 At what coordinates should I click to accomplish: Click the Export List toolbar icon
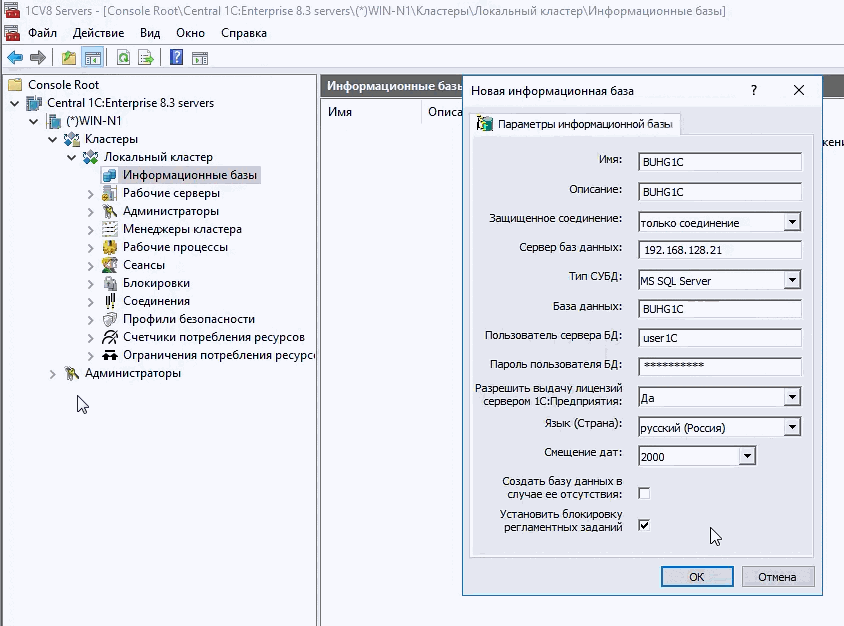(146, 57)
